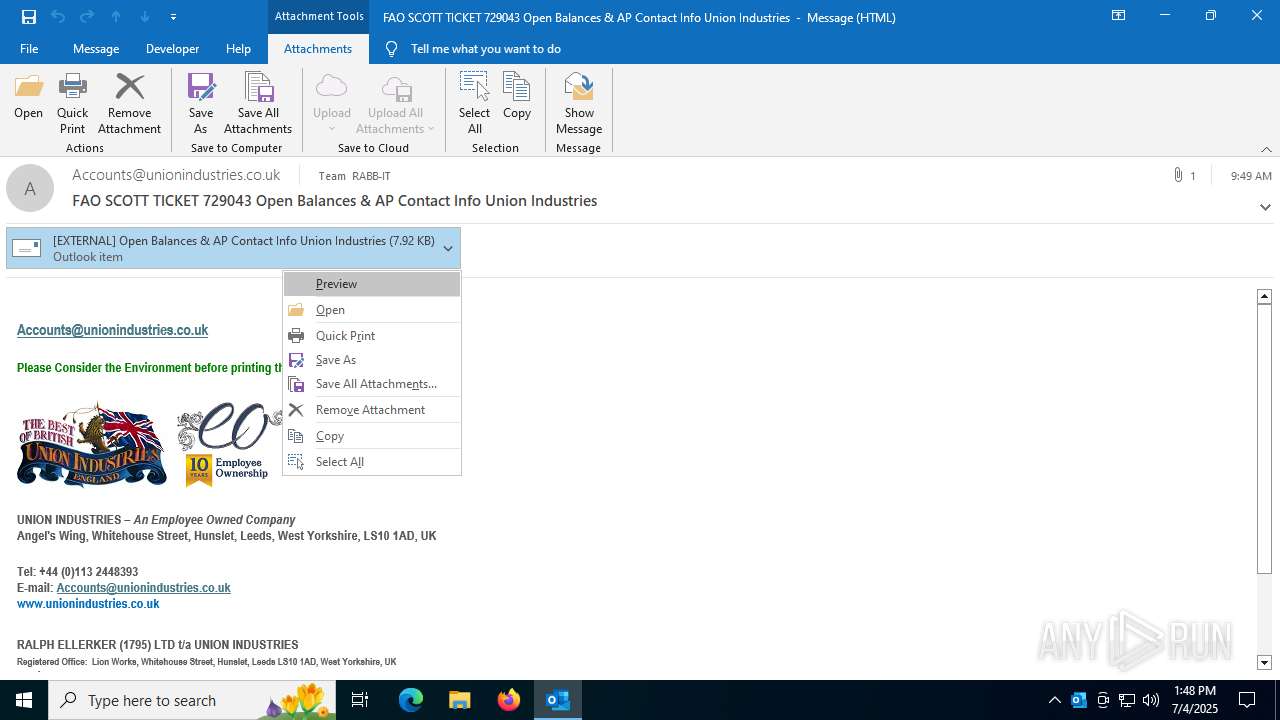Image resolution: width=1280 pixels, height=720 pixels.
Task: Click the top Accounts@unionindustries.co.uk link
Action: pos(112,330)
